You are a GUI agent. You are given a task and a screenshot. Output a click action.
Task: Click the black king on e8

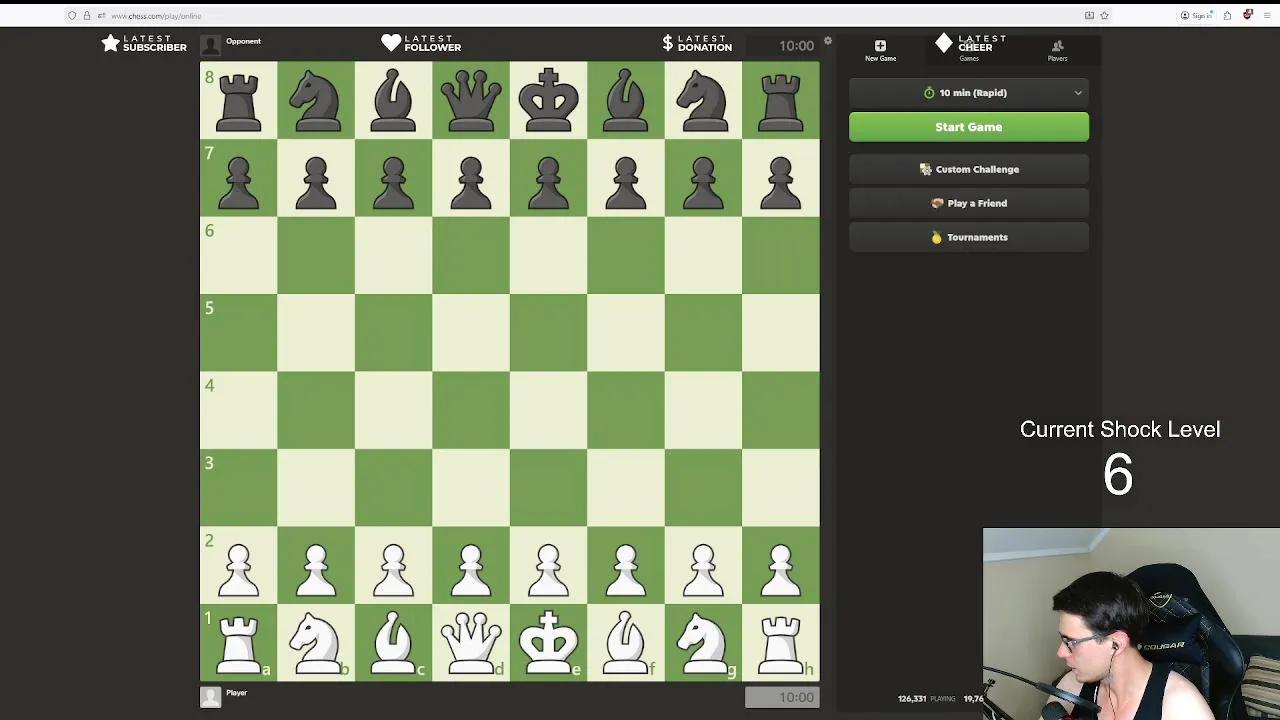tap(548, 100)
